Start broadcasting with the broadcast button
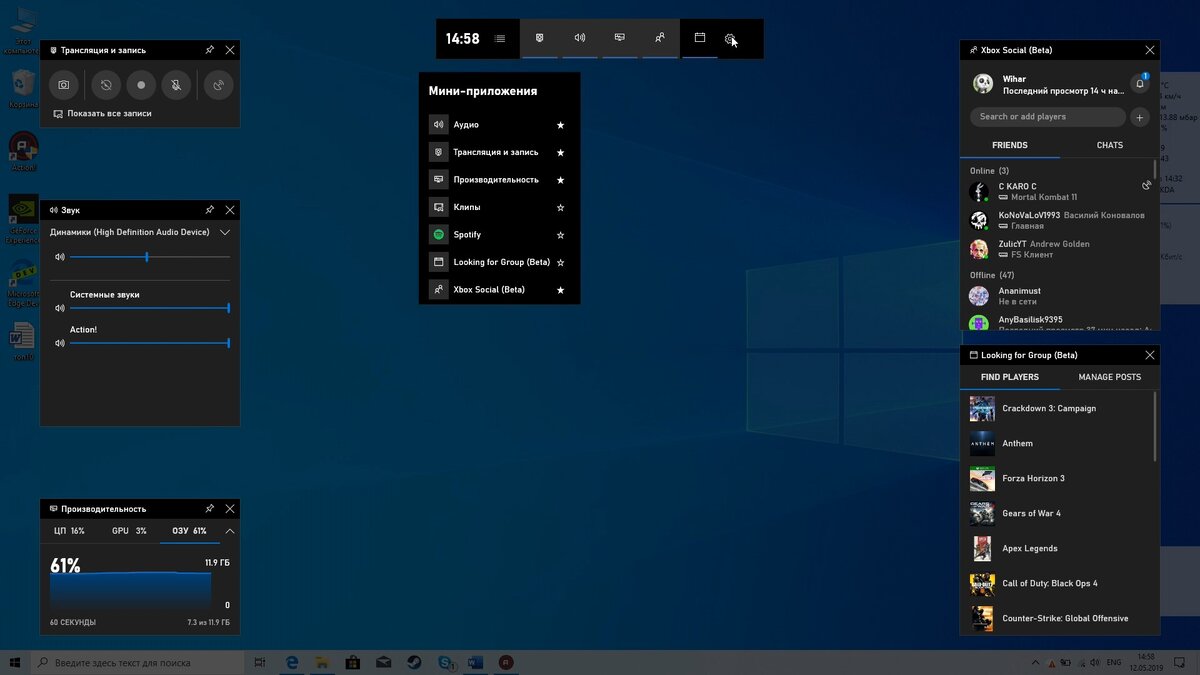Image resolution: width=1200 pixels, height=675 pixels. pyautogui.click(x=219, y=86)
